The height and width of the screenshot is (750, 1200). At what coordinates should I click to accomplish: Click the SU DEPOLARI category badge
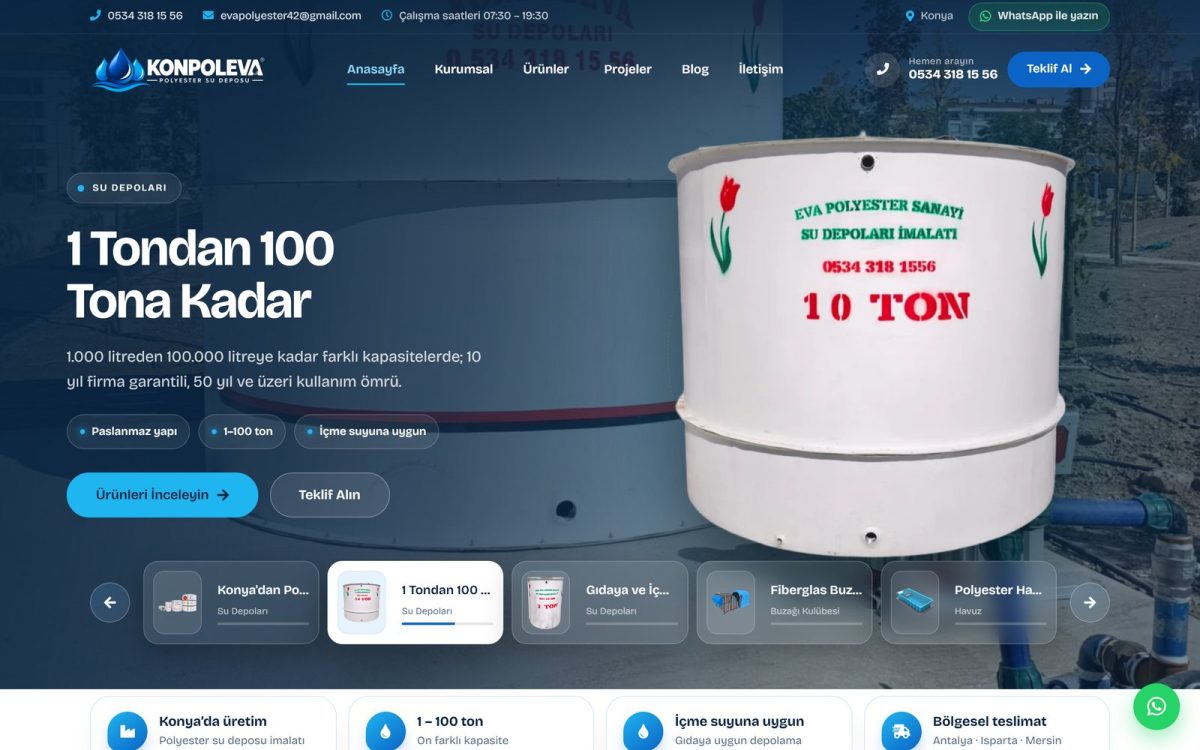124,188
